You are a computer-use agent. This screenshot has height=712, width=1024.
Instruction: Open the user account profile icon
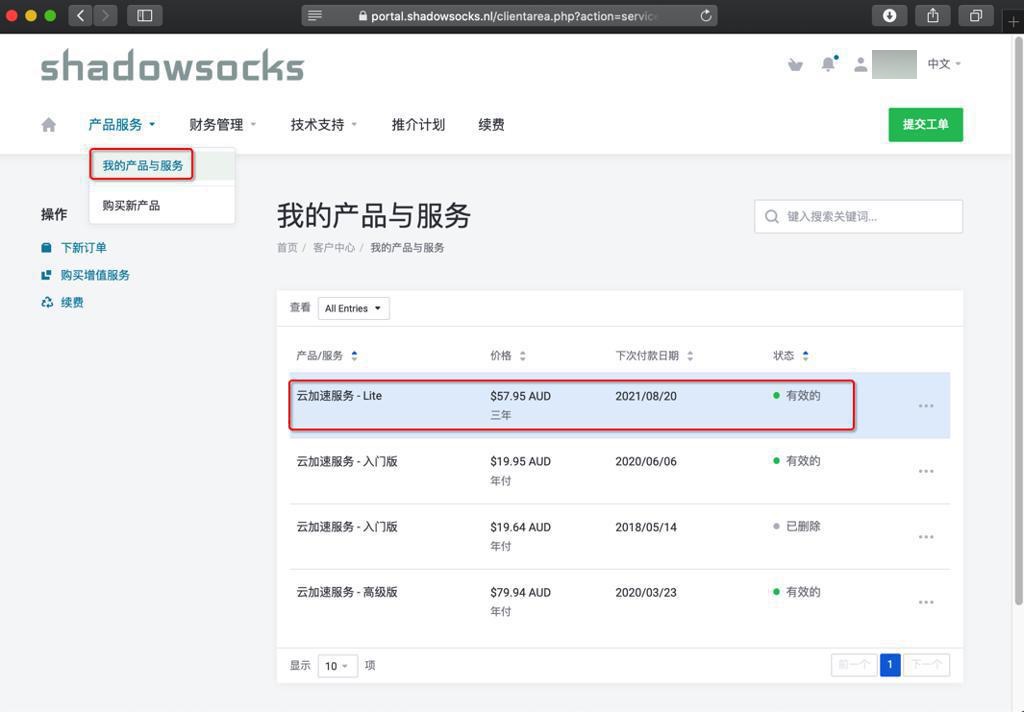(861, 64)
